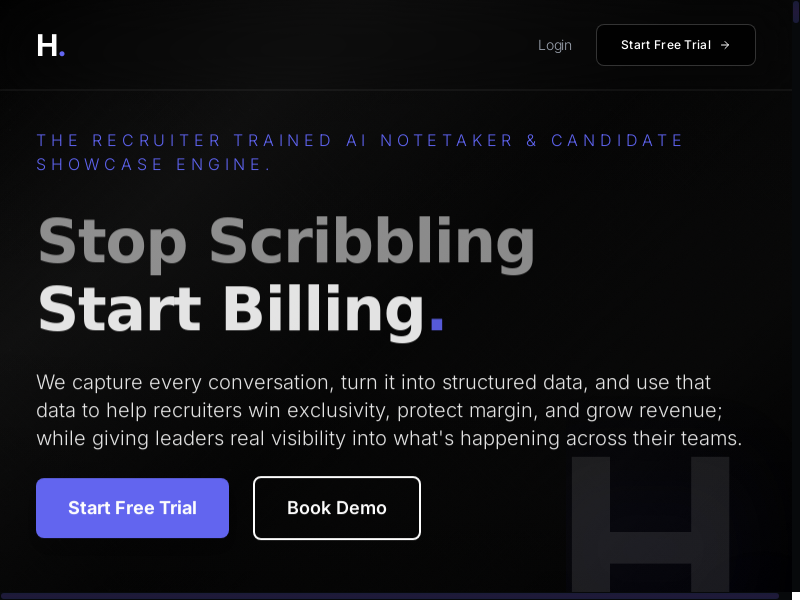Viewport: 800px width, 600px height.
Task: Click the word "Stop" in the headline
Action: click(112, 242)
